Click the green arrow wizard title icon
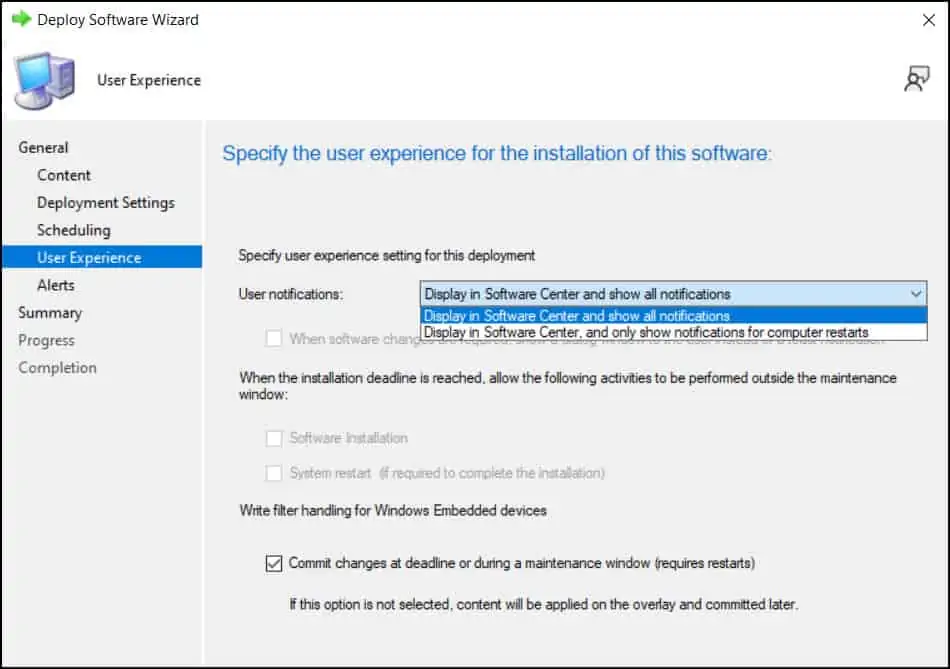The width and height of the screenshot is (950, 669). click(21, 19)
